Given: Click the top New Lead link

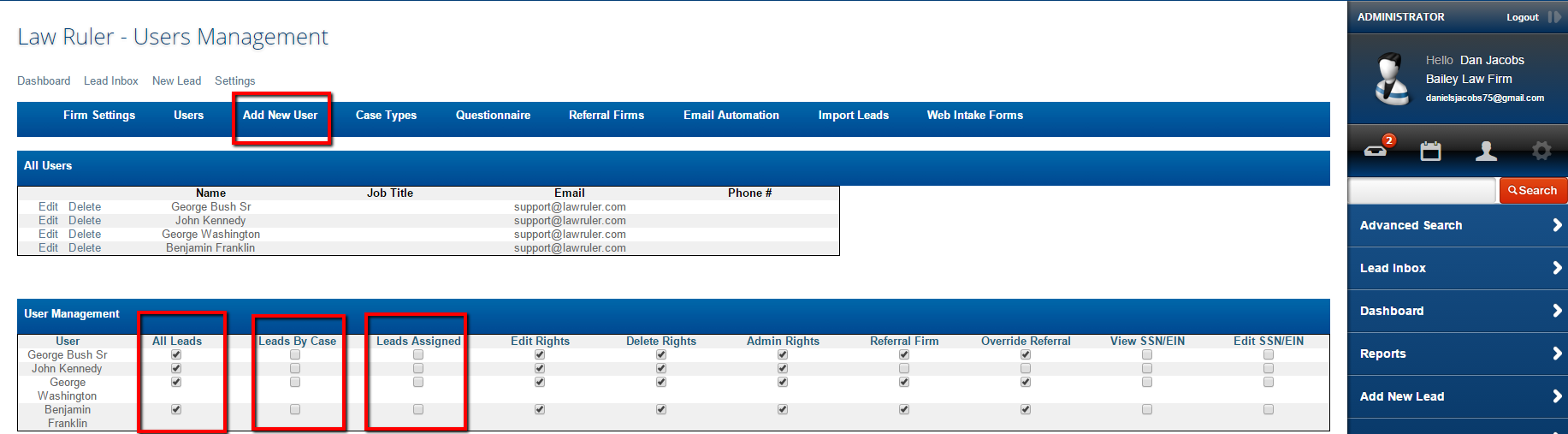Looking at the screenshot, I should pos(176,80).
